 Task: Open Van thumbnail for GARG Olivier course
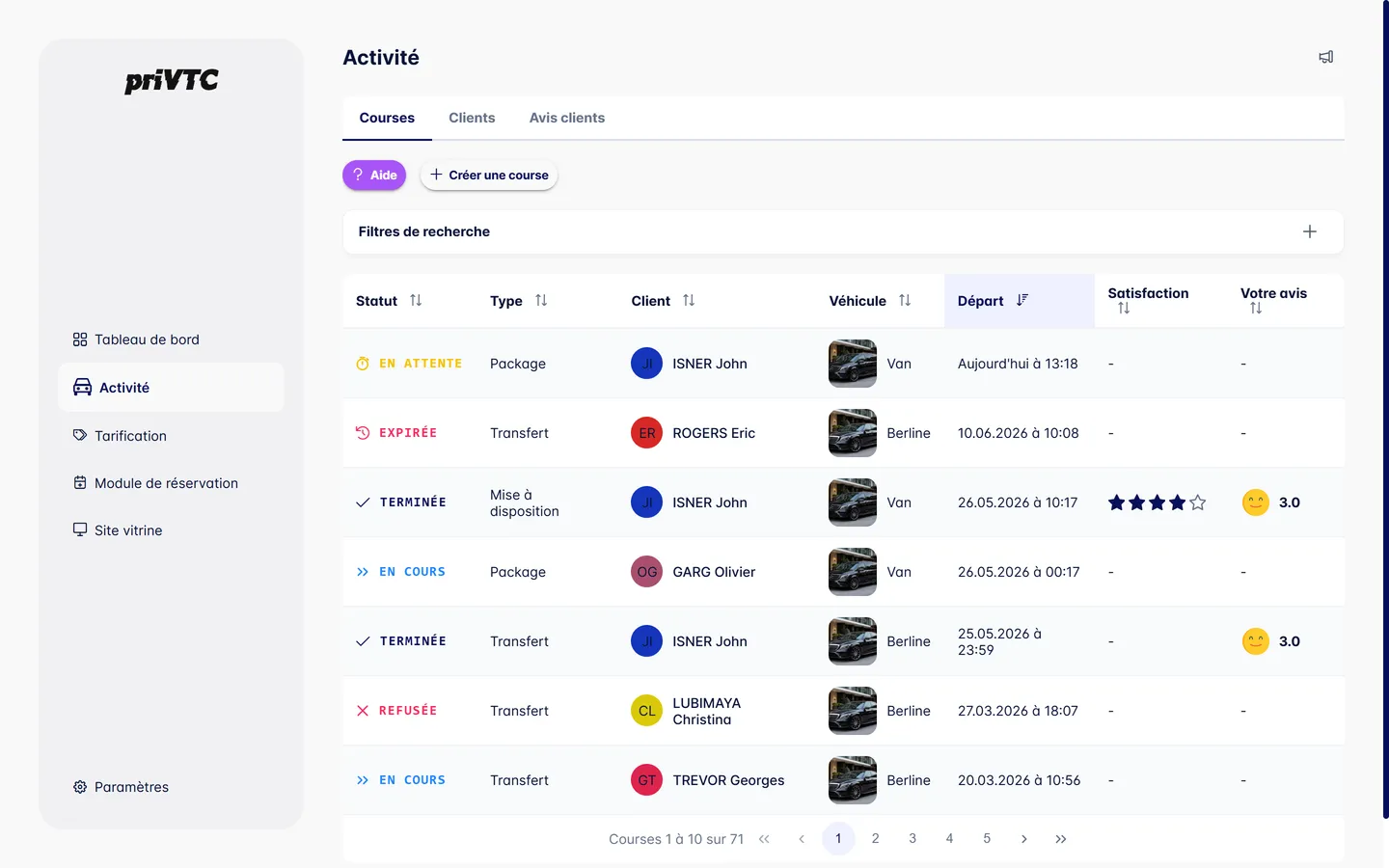[853, 572]
